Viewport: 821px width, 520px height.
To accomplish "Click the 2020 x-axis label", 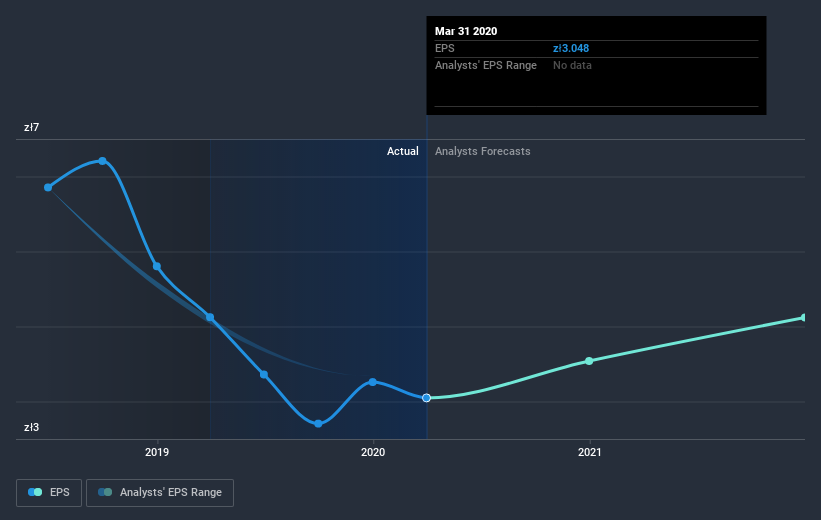I will pos(373,452).
